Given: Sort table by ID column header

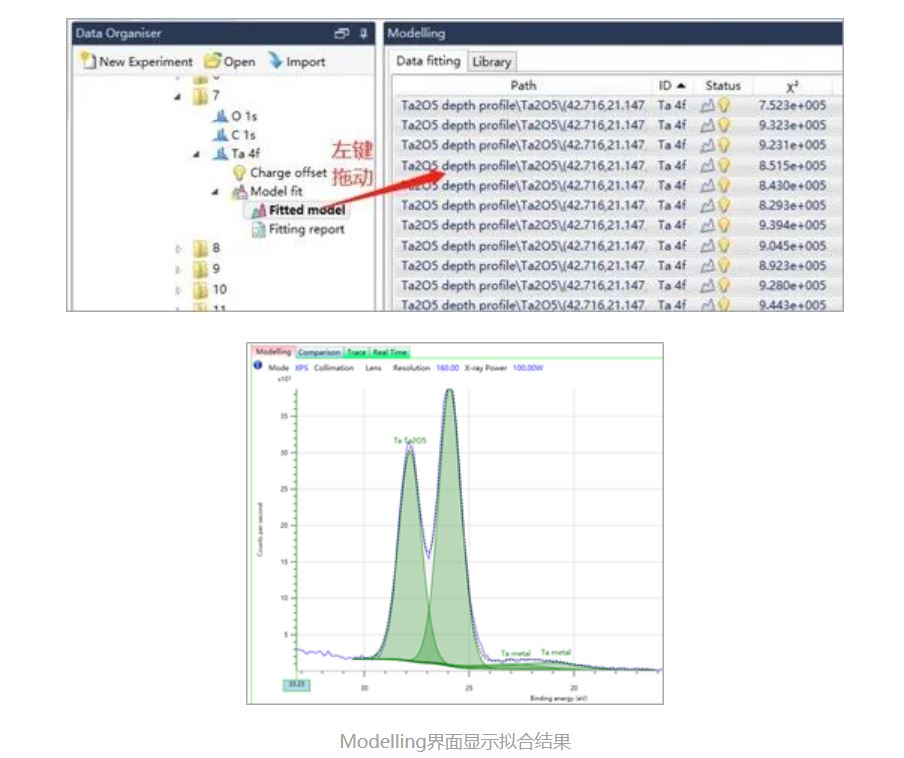Looking at the screenshot, I should click(x=671, y=86).
